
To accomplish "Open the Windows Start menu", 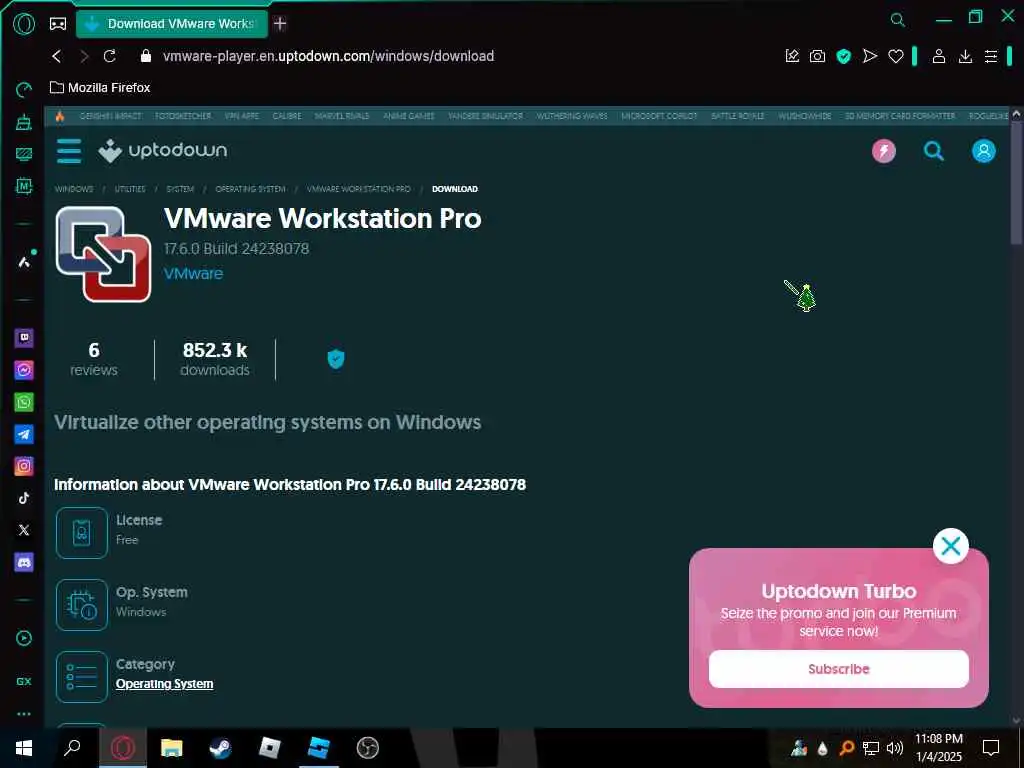I will (x=24, y=748).
